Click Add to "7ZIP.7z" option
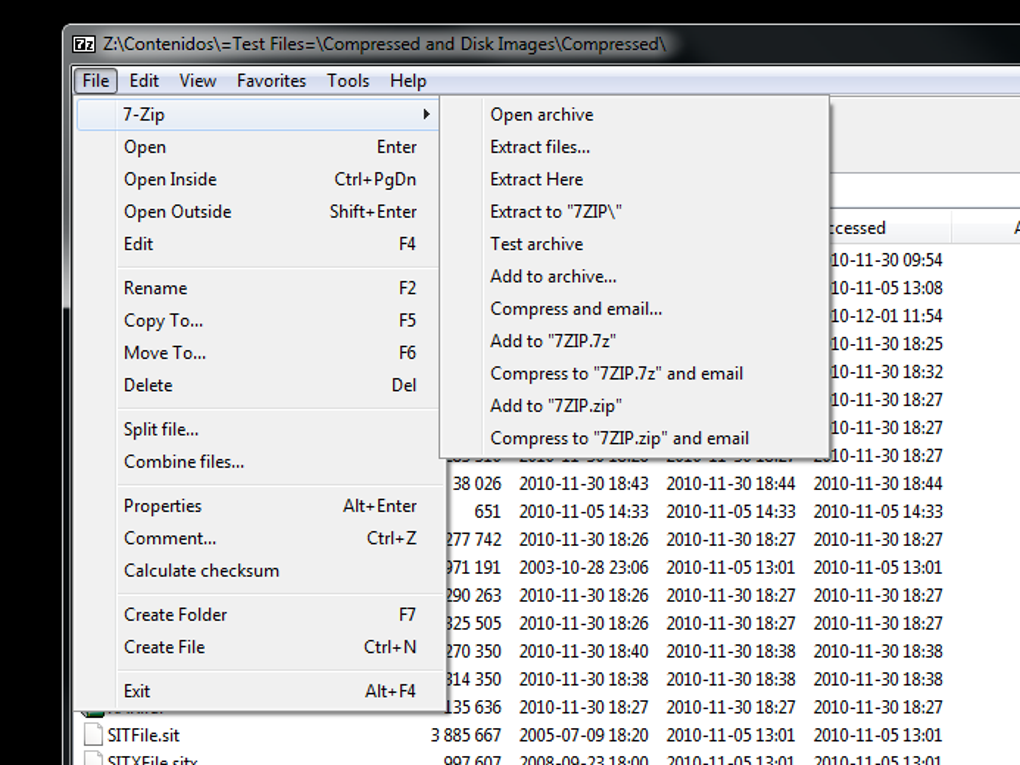Image resolution: width=1020 pixels, height=765 pixels. [634, 342]
